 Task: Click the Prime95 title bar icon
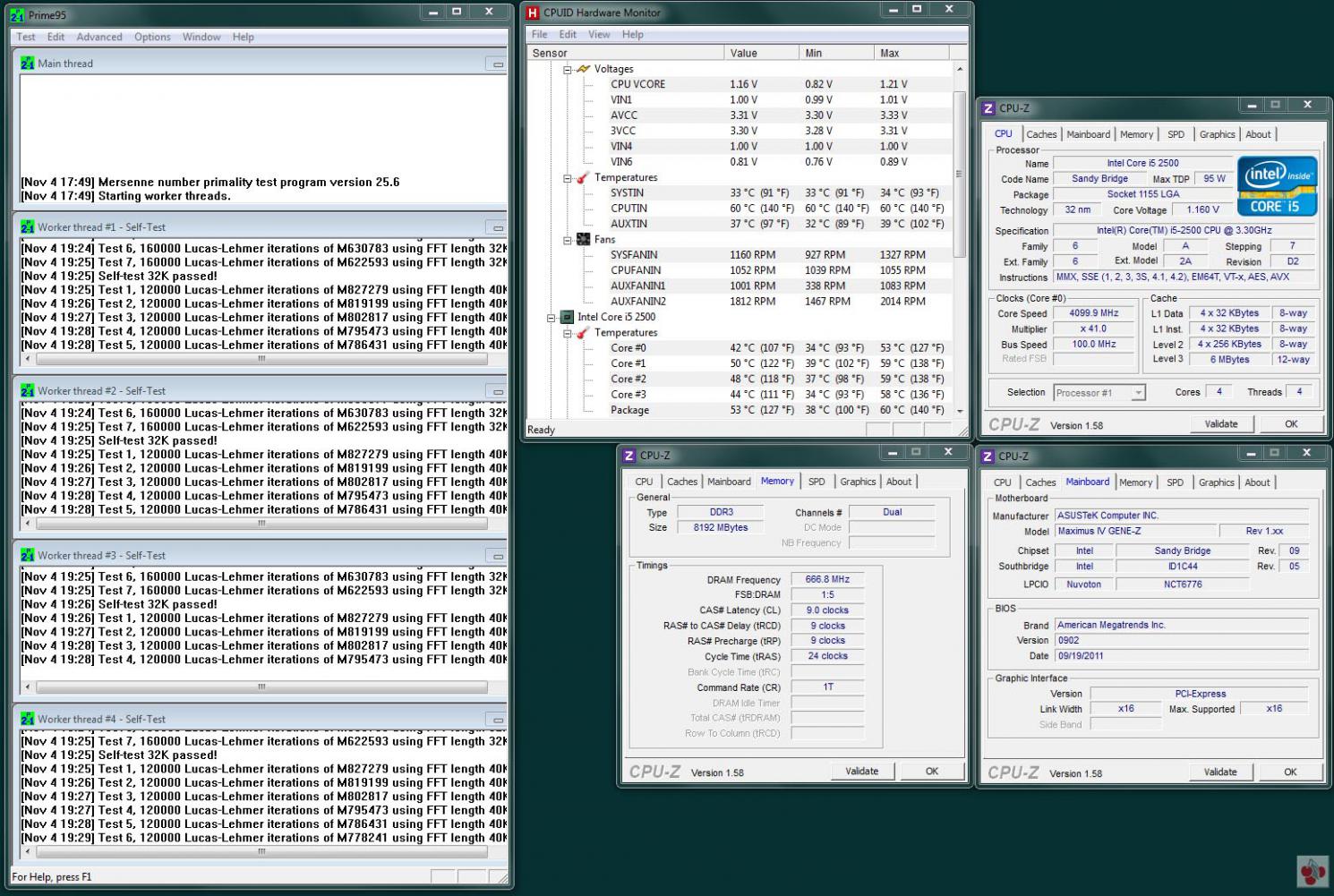click(x=17, y=15)
